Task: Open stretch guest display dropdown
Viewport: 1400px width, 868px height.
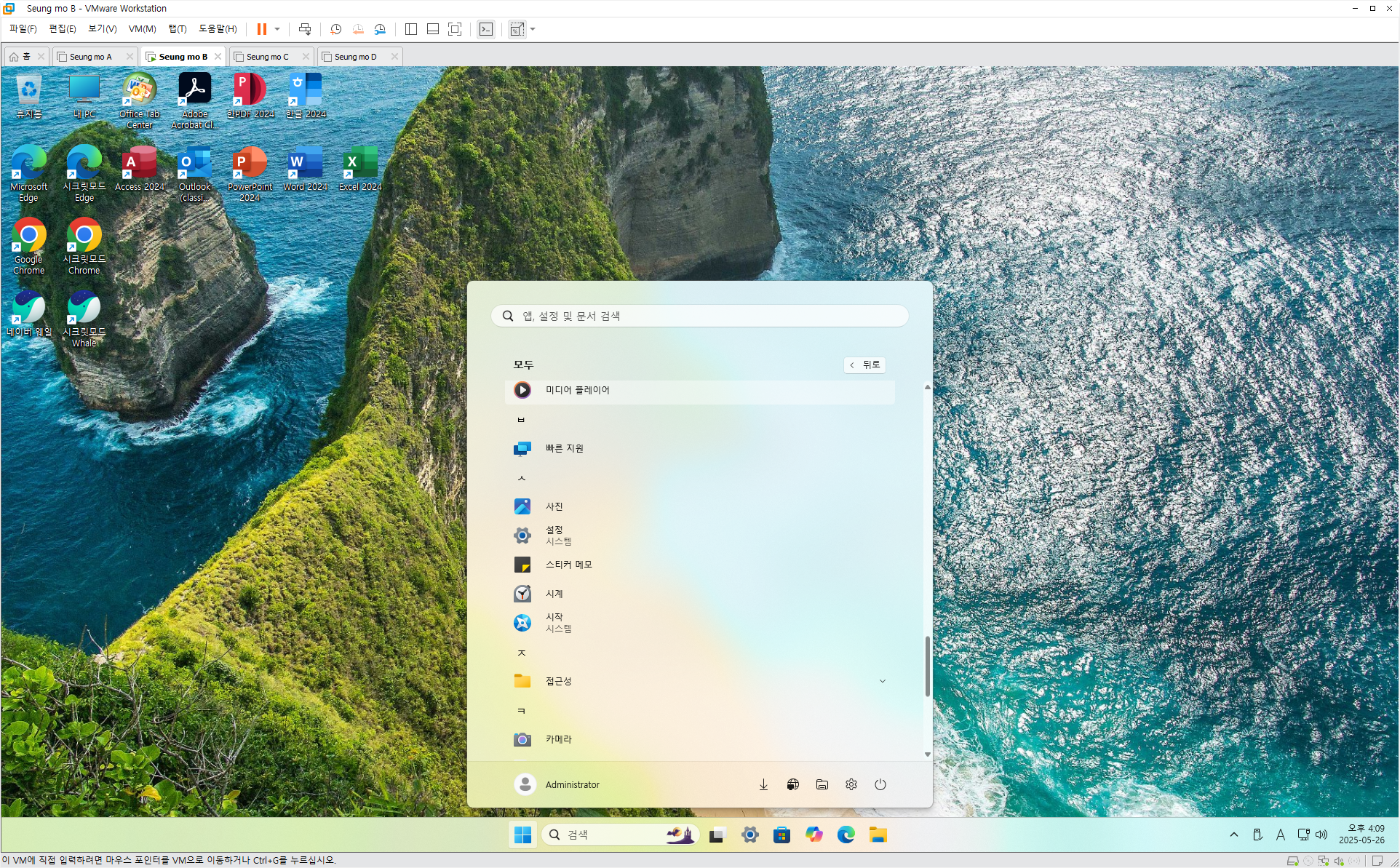Action: point(533,29)
